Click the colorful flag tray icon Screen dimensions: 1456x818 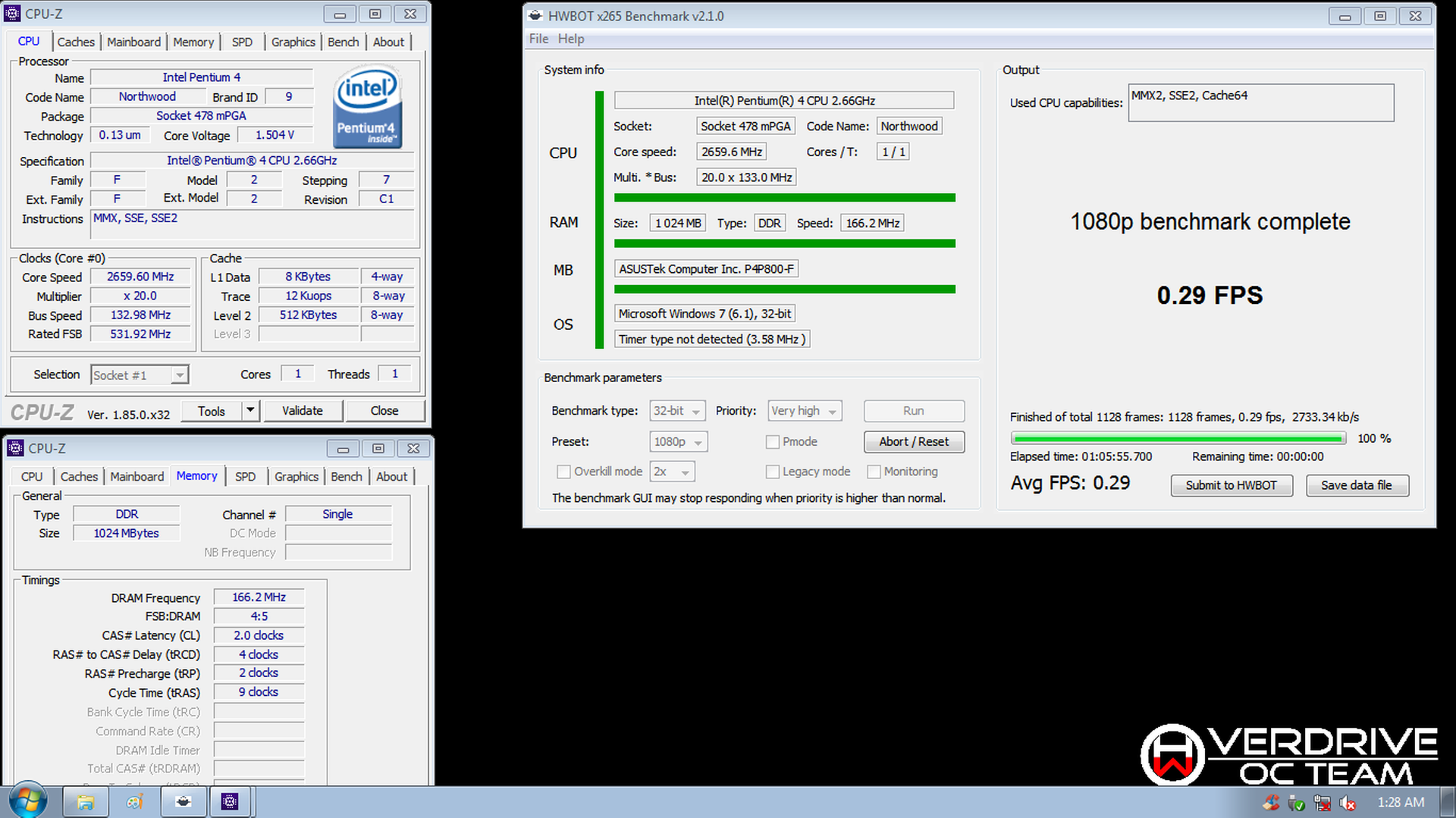coord(1270,802)
